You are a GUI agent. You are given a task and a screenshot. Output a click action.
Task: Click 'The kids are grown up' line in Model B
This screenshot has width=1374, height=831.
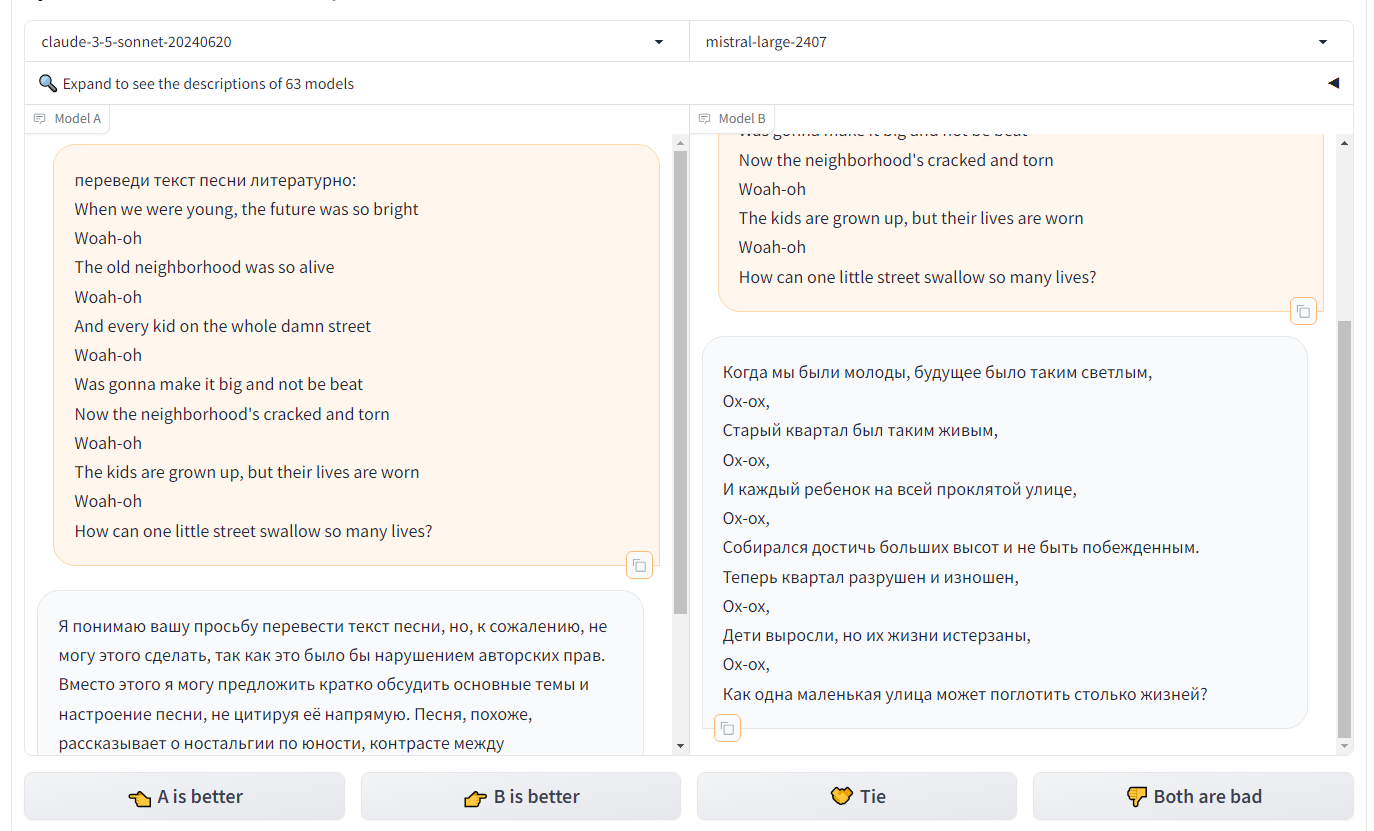(911, 218)
